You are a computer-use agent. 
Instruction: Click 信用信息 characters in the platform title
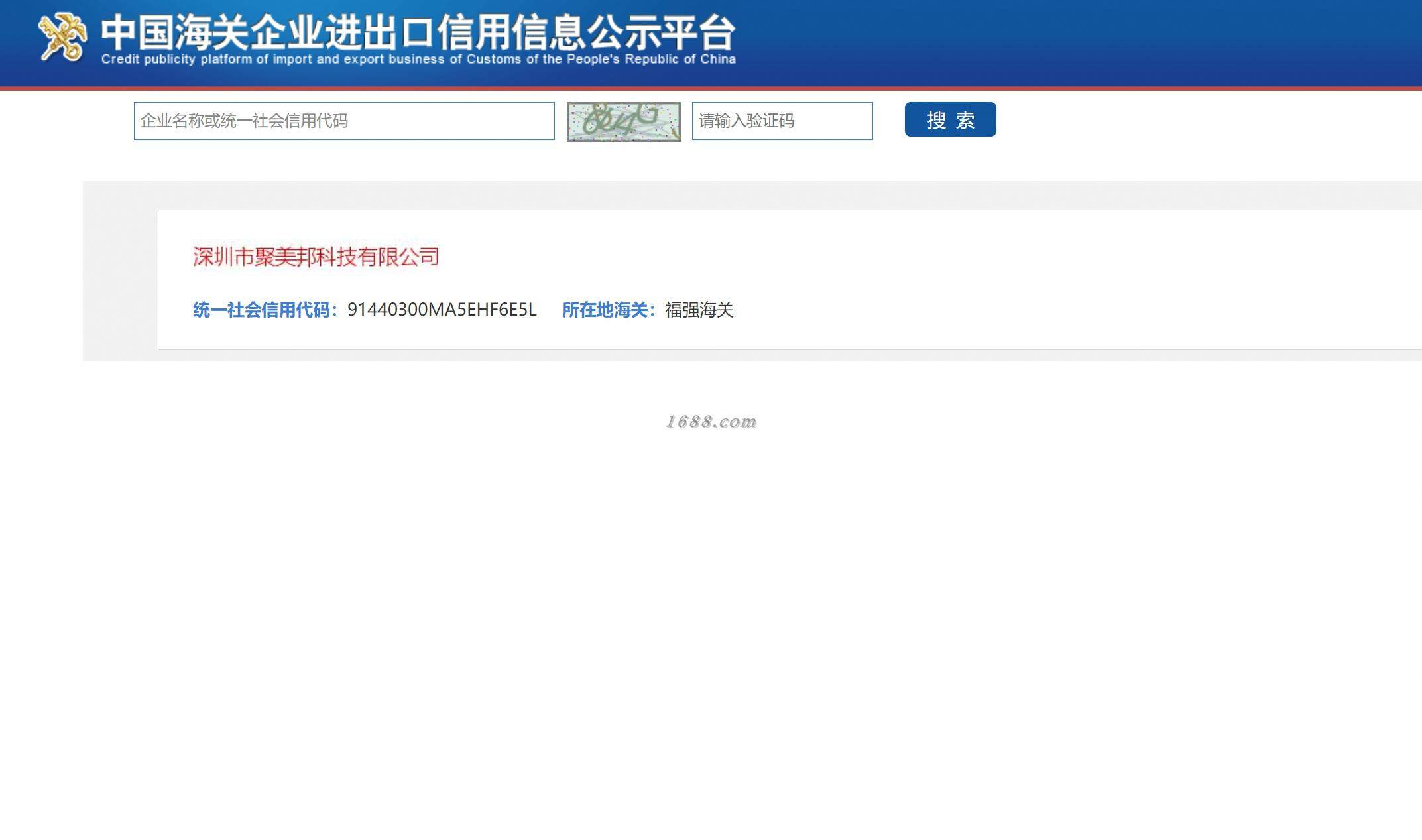pyautogui.click(x=510, y=32)
